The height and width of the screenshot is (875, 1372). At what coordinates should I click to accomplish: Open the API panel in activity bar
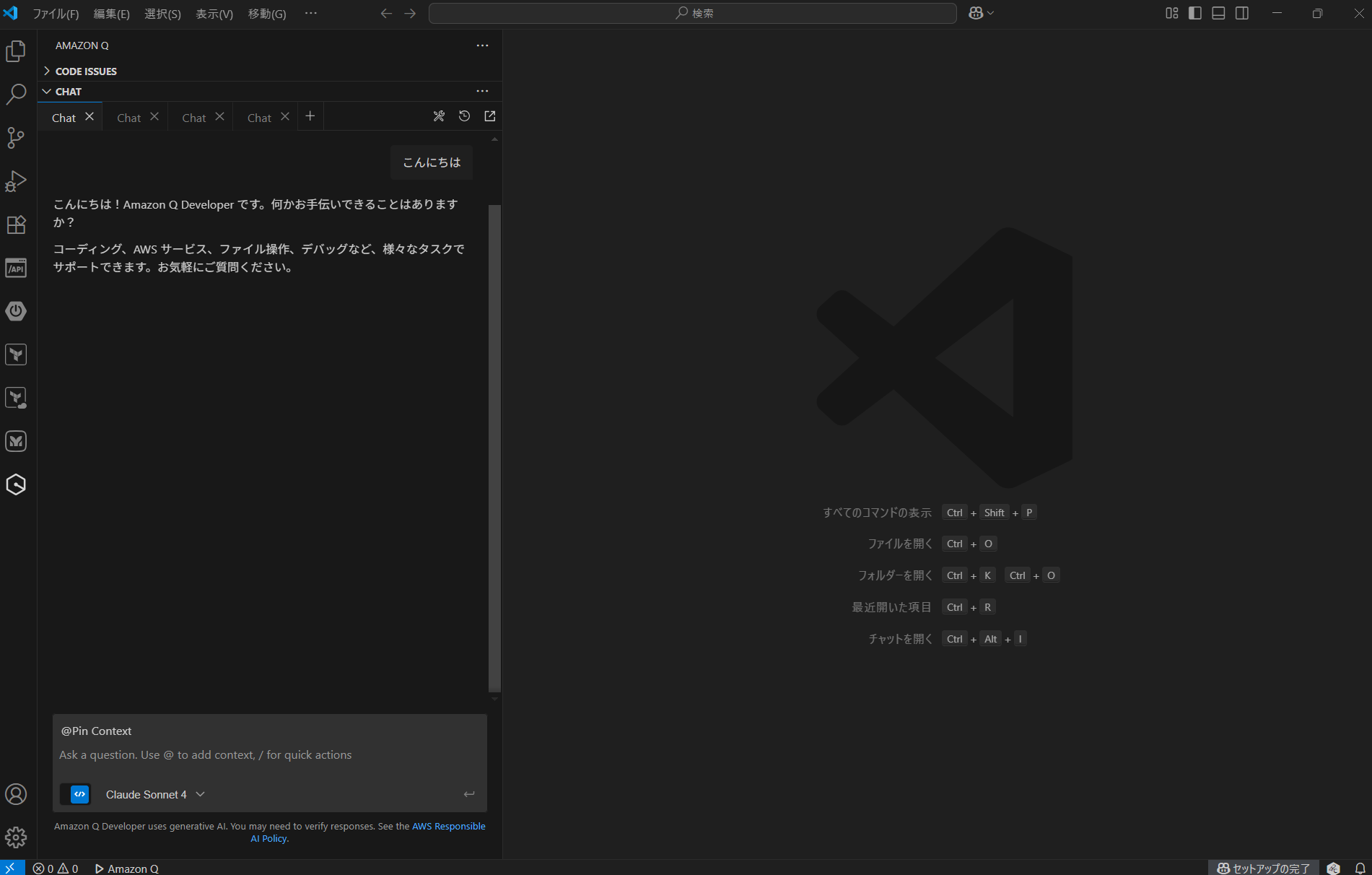(16, 268)
